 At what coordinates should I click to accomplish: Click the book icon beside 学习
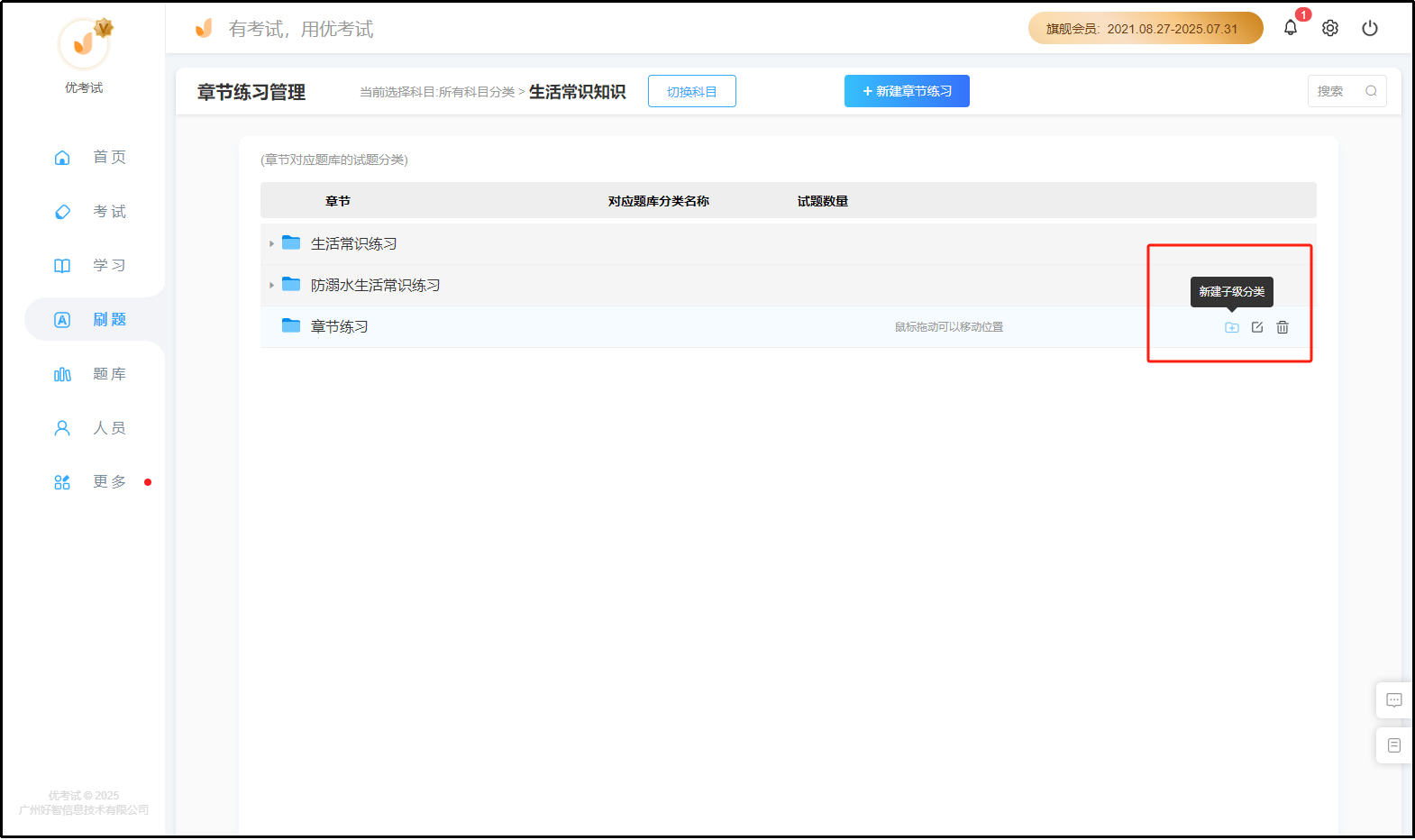click(x=62, y=266)
